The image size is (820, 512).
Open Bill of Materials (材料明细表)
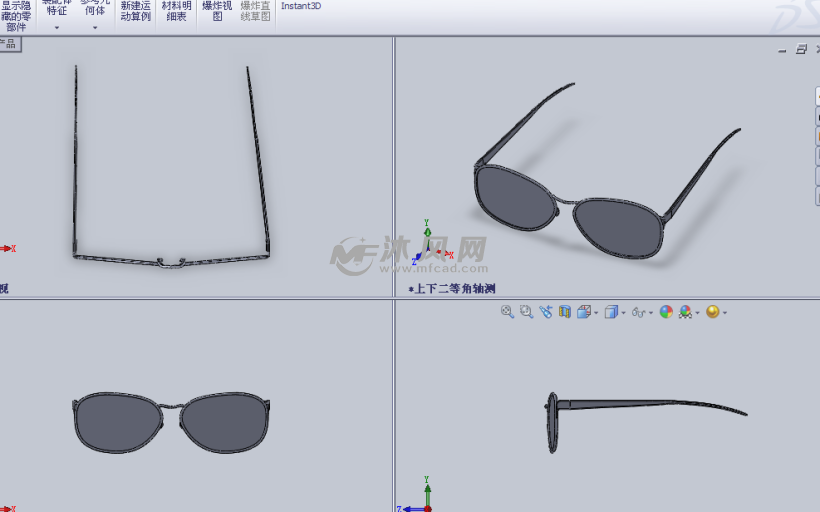point(175,11)
